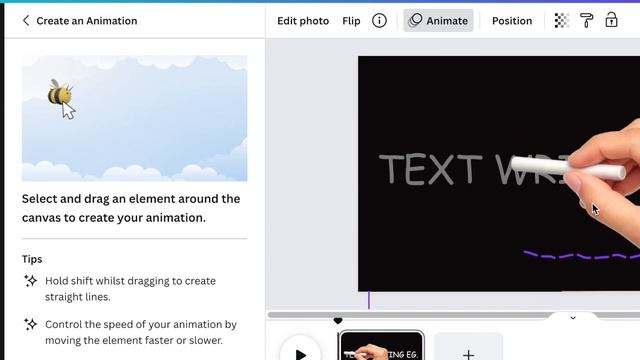Collapse the timeline with chevron handle
Viewport: 640px width, 360px height.
point(573,318)
